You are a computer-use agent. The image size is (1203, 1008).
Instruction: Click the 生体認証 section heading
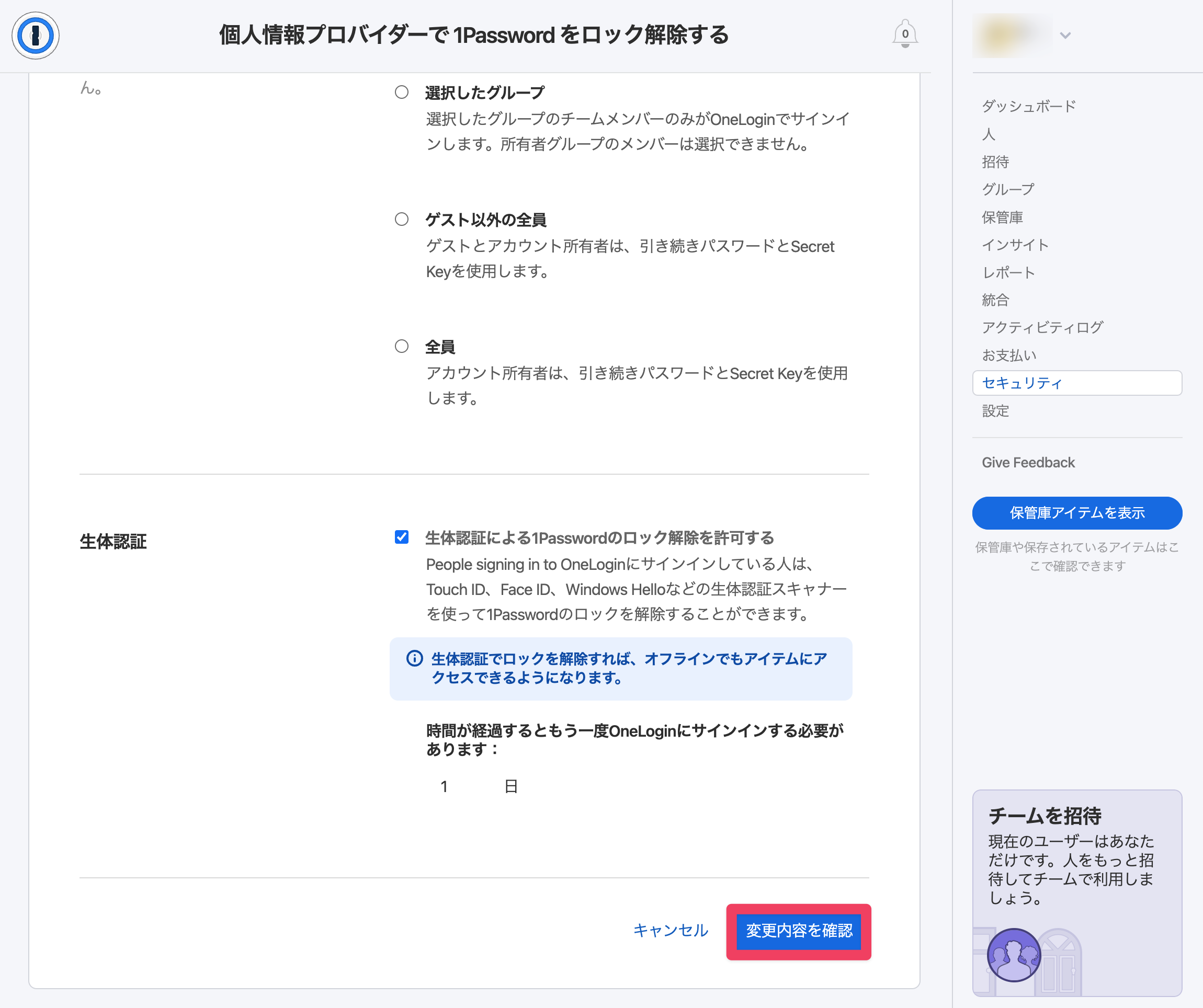114,541
